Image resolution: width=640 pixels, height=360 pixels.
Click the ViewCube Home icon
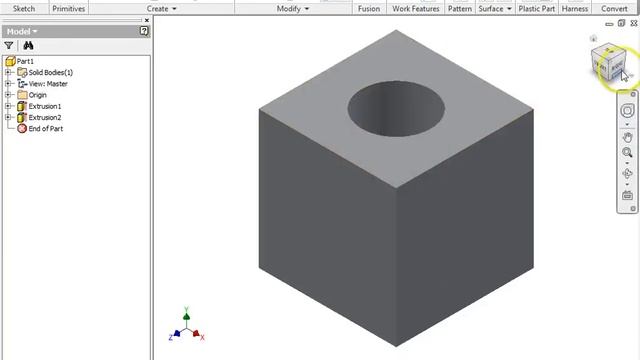pyautogui.click(x=593, y=39)
